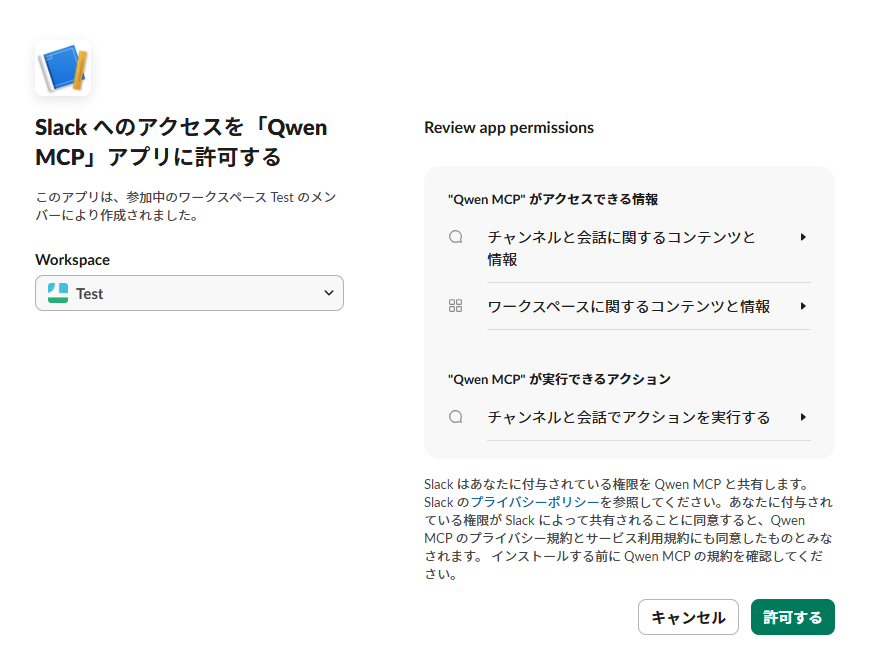
Task: Click the "Qwen MCP" が実行できるアクション section header
Action: tap(559, 379)
